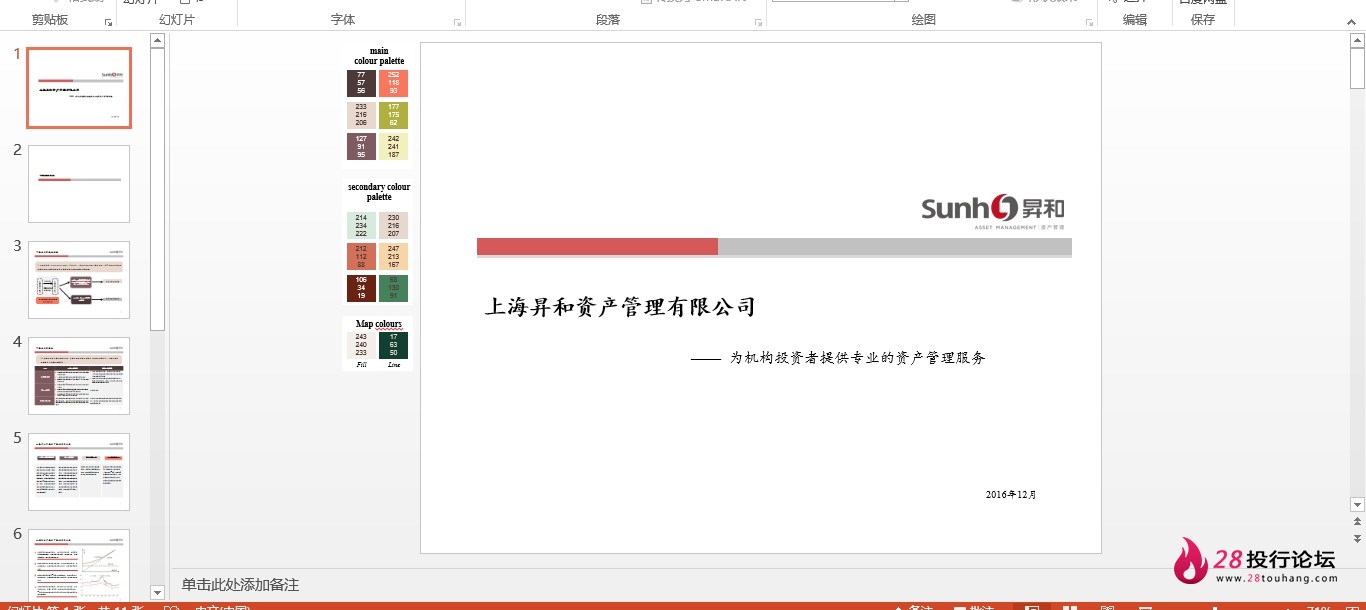Image resolution: width=1366 pixels, height=610 pixels.
Task: Go to next slide using double-down arrow
Action: tap(1357, 538)
